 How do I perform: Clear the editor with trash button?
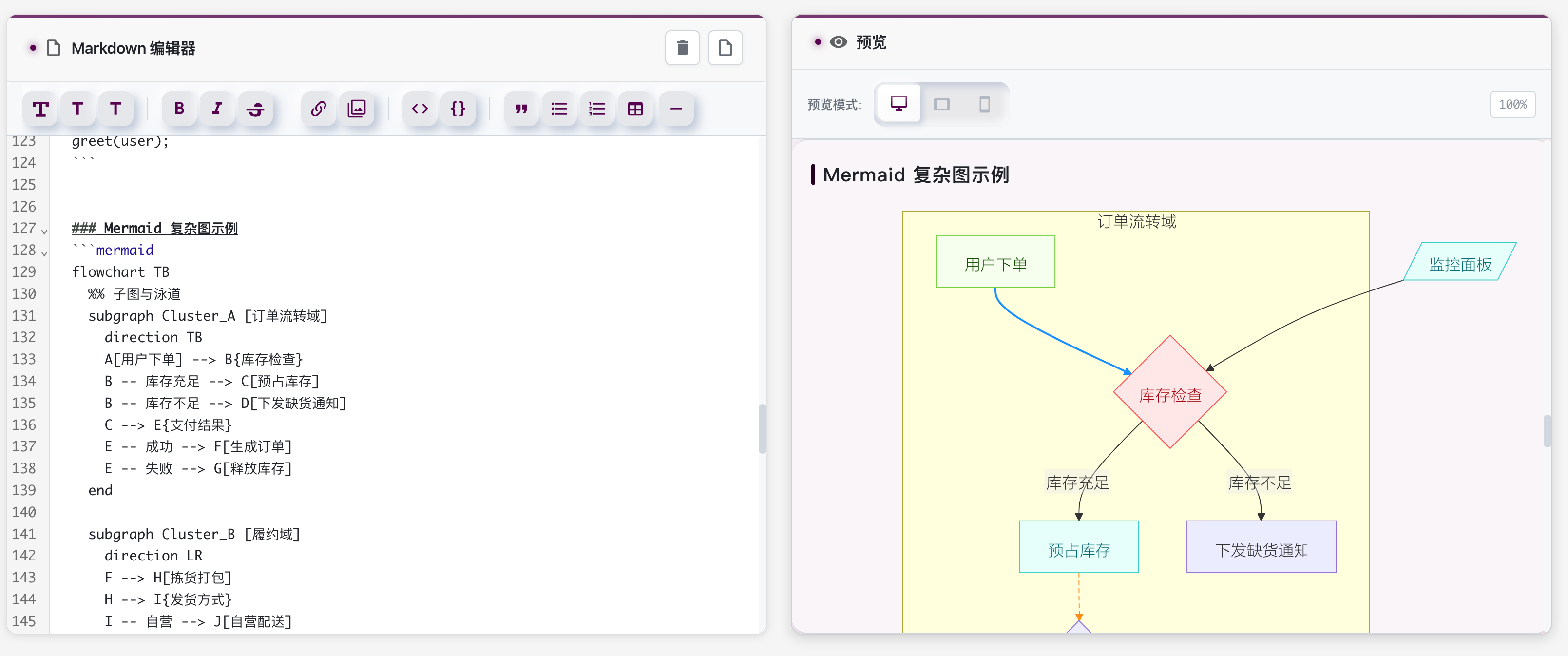point(682,48)
